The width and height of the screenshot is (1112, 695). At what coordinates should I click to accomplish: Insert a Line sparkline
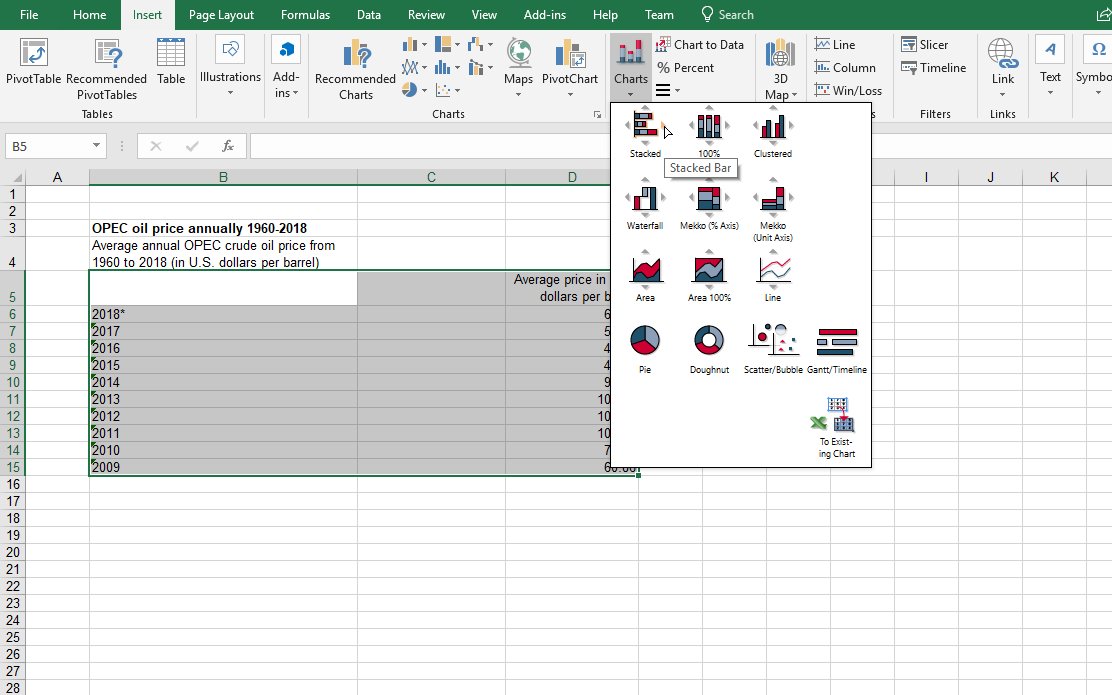point(835,45)
